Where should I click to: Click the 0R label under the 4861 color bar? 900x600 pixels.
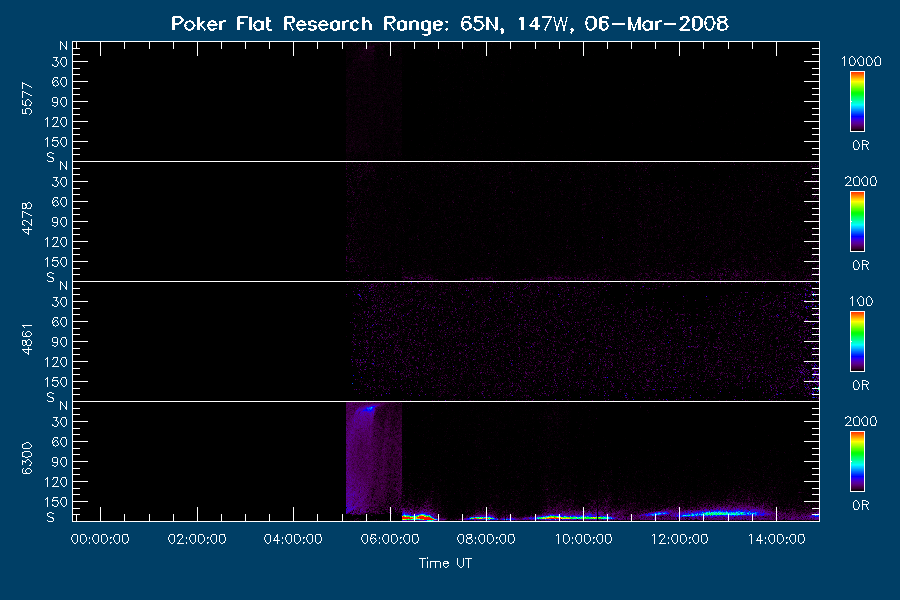pos(860,385)
